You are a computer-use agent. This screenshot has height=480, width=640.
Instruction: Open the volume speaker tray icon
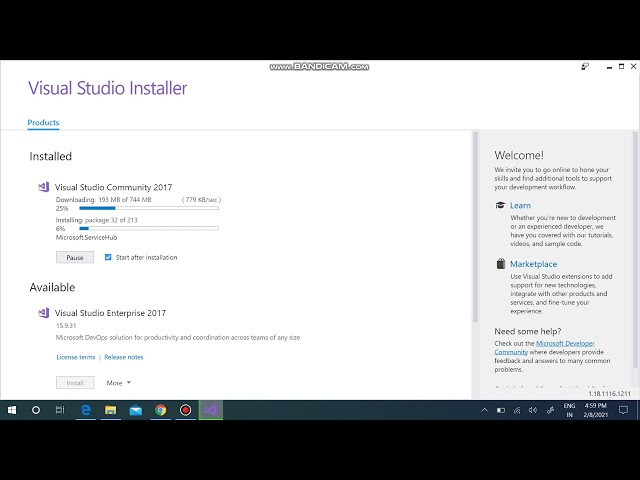pyautogui.click(x=533, y=410)
